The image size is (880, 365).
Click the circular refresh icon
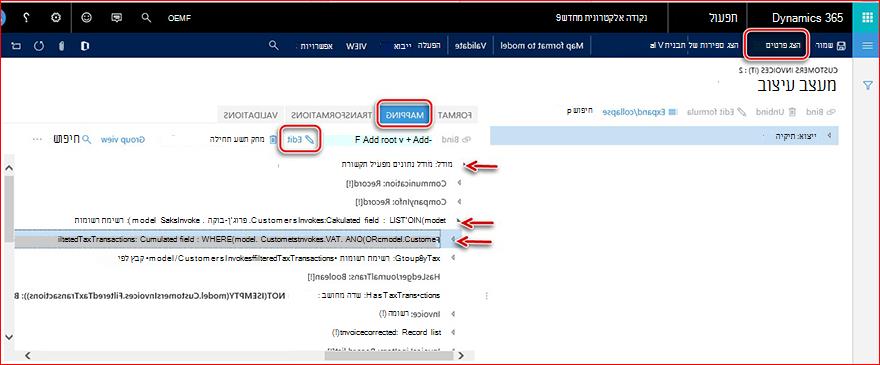tap(39, 45)
